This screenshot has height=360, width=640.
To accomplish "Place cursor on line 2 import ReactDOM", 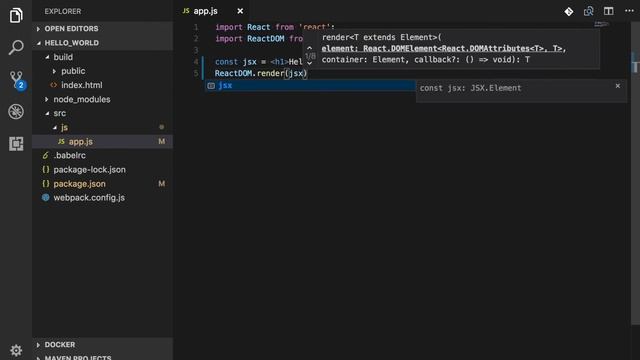I will 259,39.
